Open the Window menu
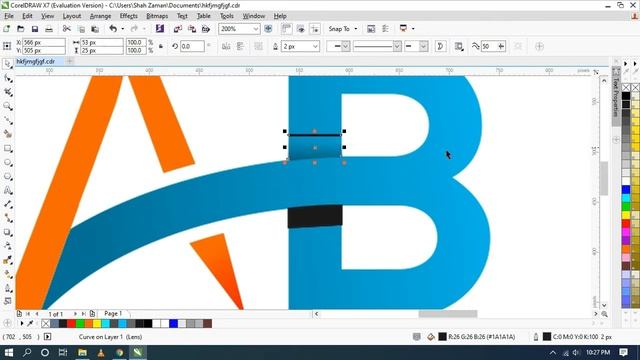The width and height of the screenshot is (640, 360). coord(254,16)
